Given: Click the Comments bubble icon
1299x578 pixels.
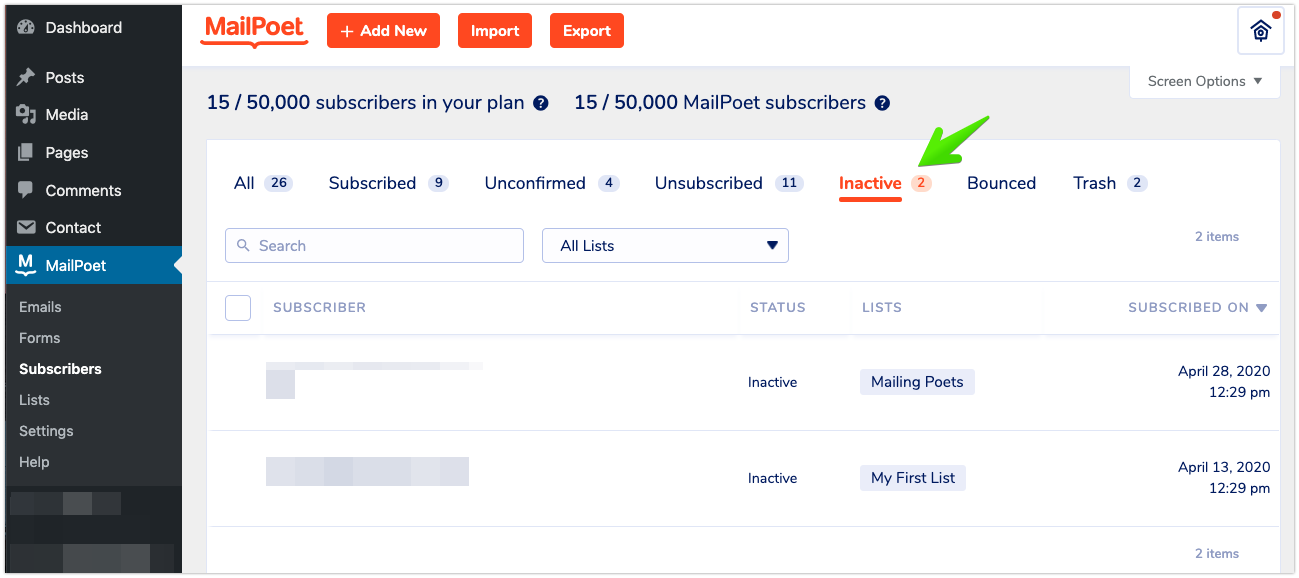Looking at the screenshot, I should (x=26, y=190).
